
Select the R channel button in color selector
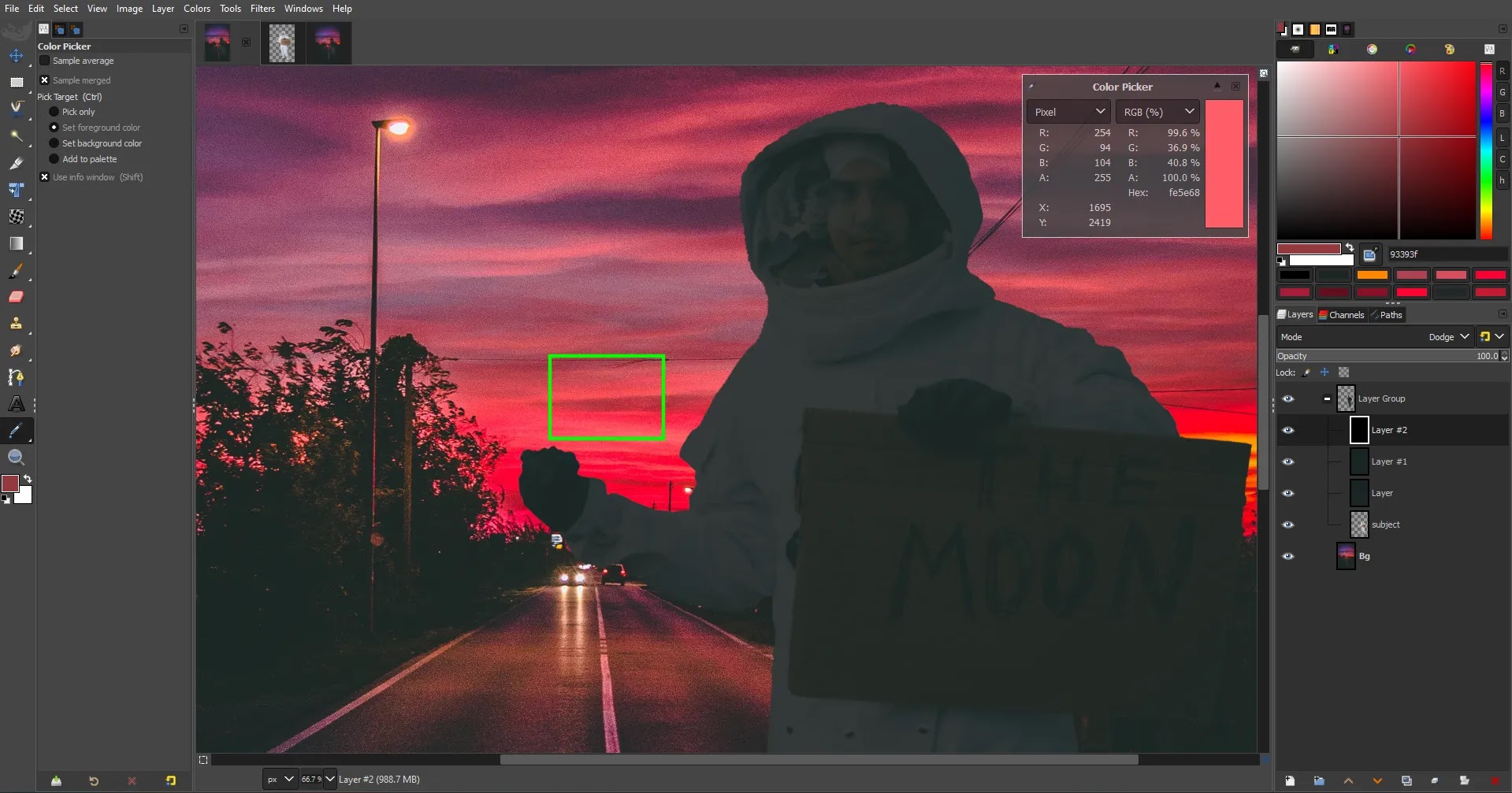1502,71
